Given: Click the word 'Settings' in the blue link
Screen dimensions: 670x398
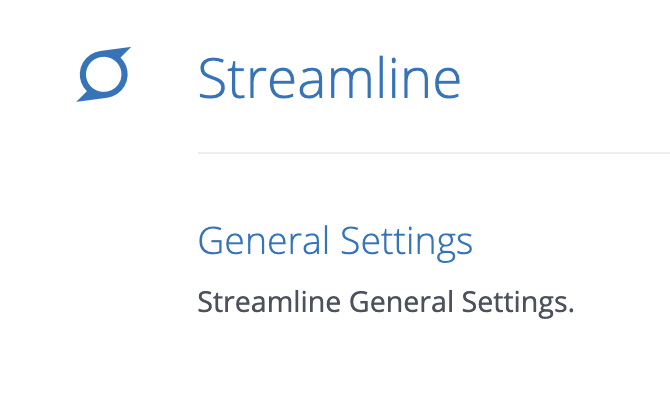Looking at the screenshot, I should pos(406,243).
